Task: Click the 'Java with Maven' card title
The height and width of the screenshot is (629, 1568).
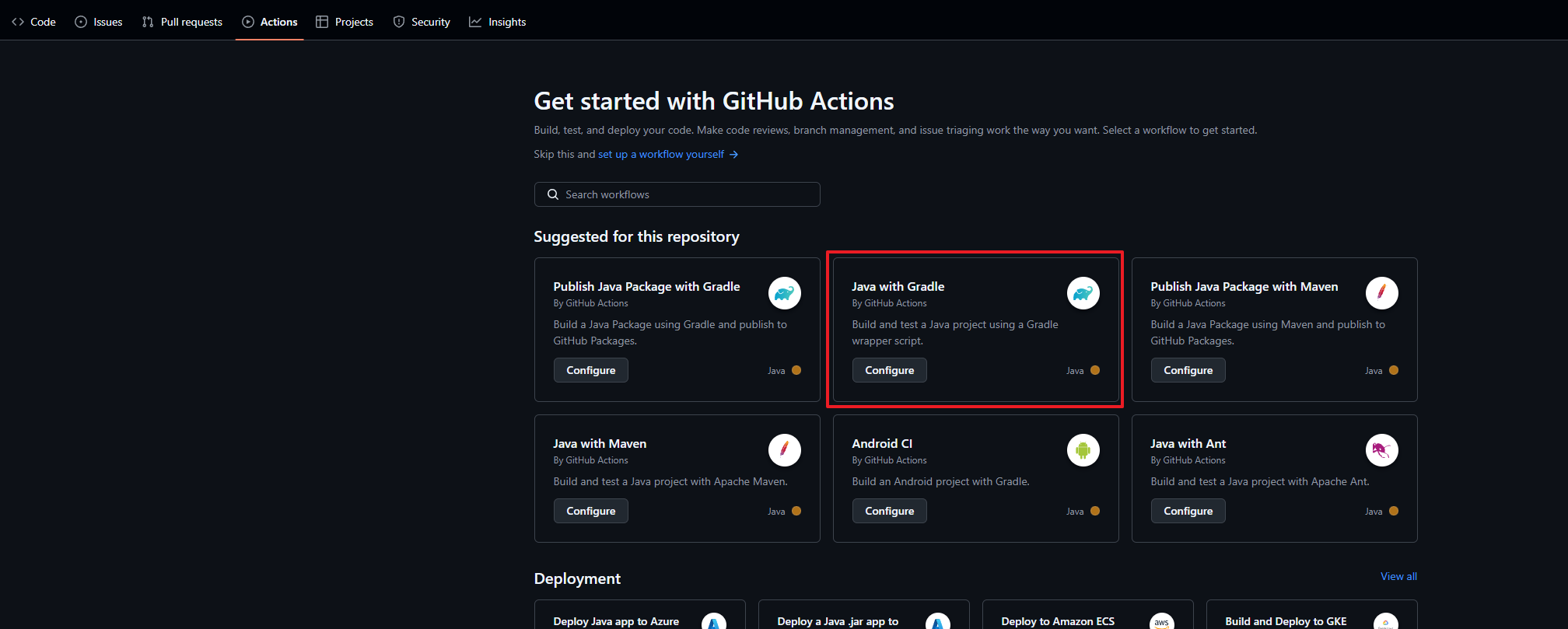Action: coord(600,444)
